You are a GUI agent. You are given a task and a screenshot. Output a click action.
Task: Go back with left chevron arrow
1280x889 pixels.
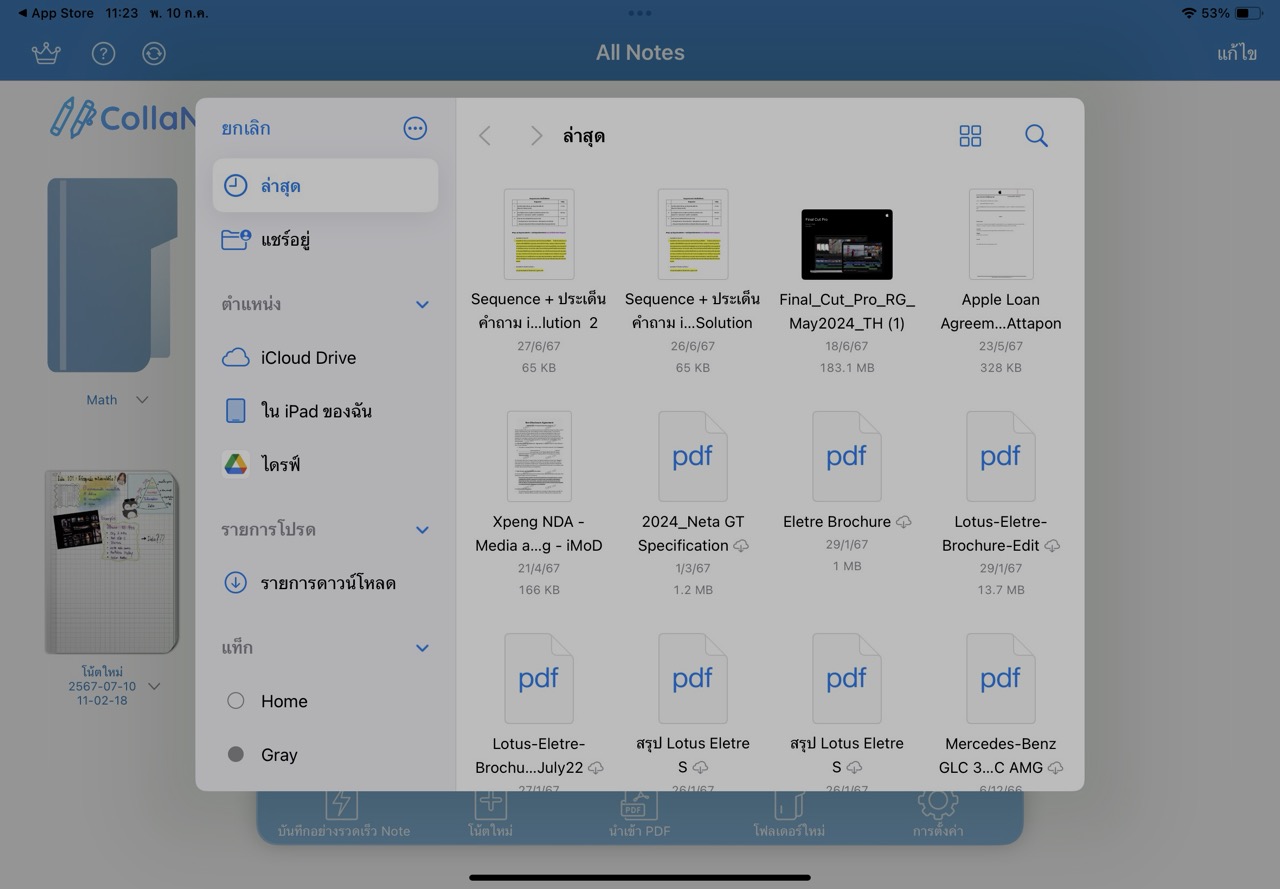click(485, 136)
